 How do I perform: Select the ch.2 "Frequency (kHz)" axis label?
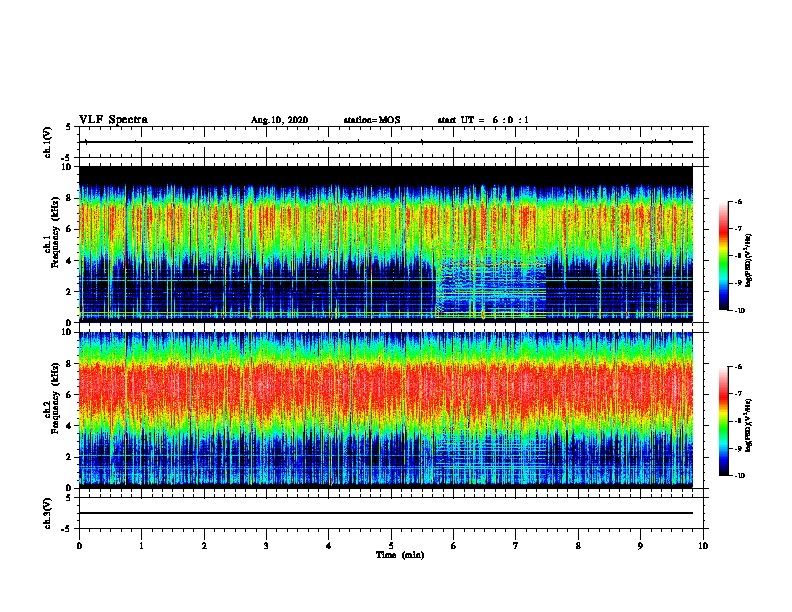coord(55,398)
